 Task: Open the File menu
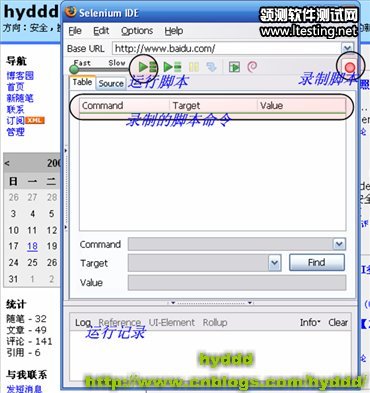75,31
